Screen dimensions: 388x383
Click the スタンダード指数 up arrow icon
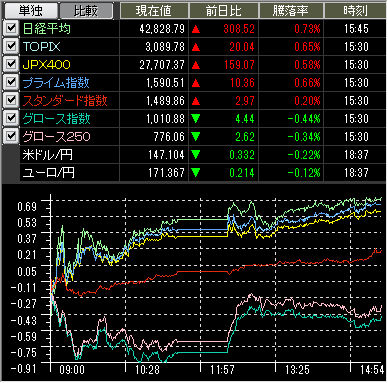(x=196, y=101)
